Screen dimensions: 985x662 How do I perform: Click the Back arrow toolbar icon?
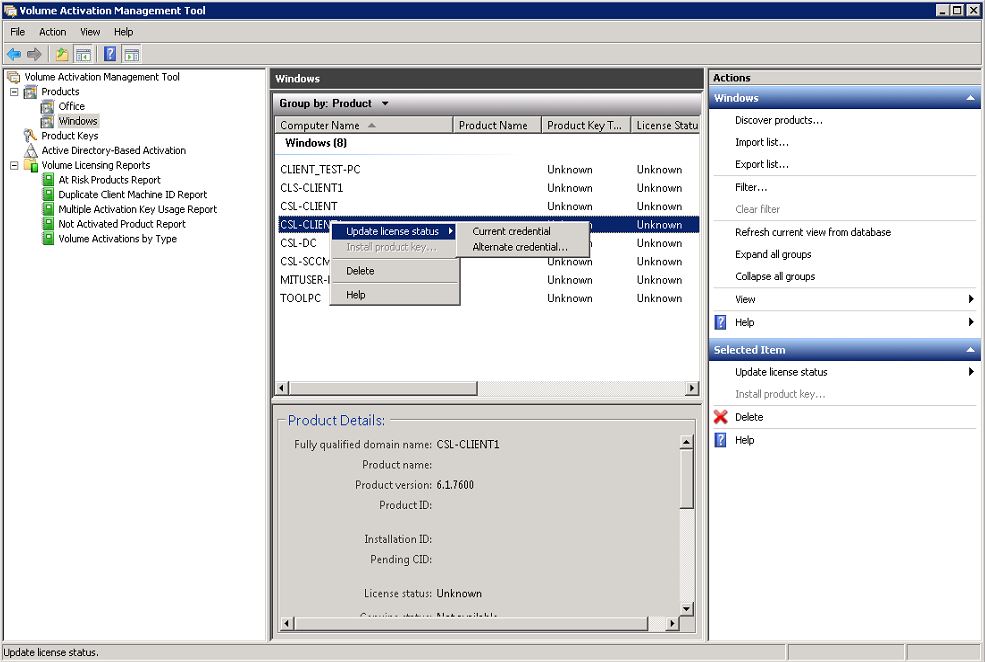13,54
